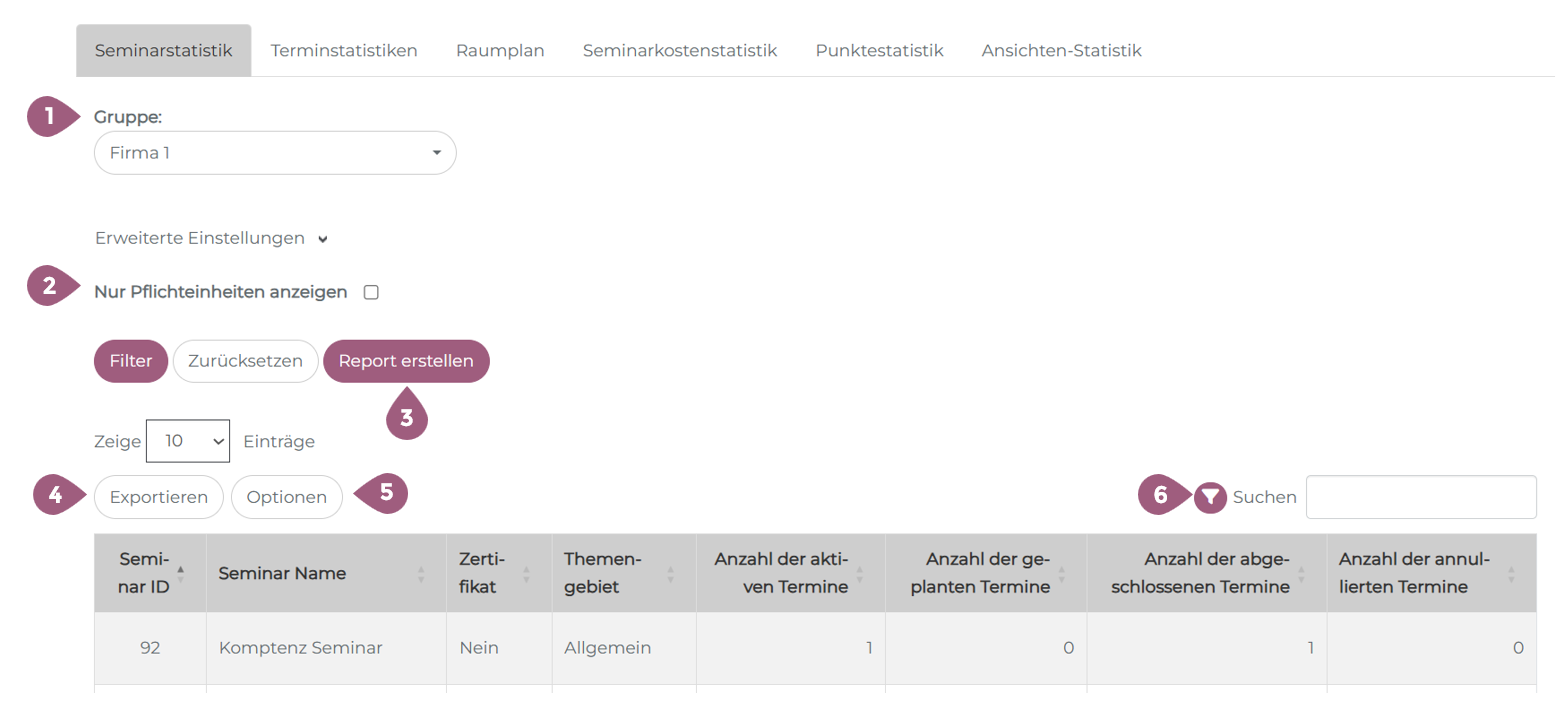Screen dimensions: 1556x711
Task: Expand Erweiterte Einstellungen section
Action: coord(211,239)
